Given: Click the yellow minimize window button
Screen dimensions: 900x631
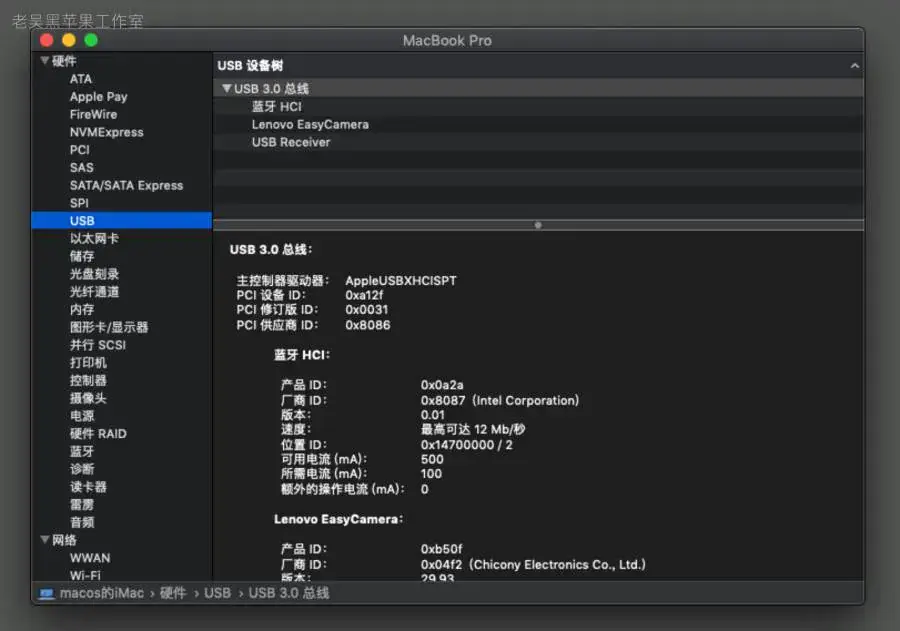Looking at the screenshot, I should click(x=69, y=40).
